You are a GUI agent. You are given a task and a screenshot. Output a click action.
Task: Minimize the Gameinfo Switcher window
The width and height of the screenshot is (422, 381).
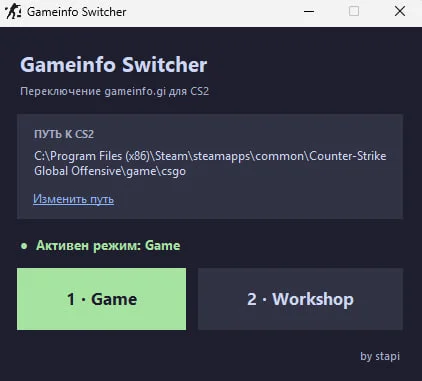click(309, 12)
